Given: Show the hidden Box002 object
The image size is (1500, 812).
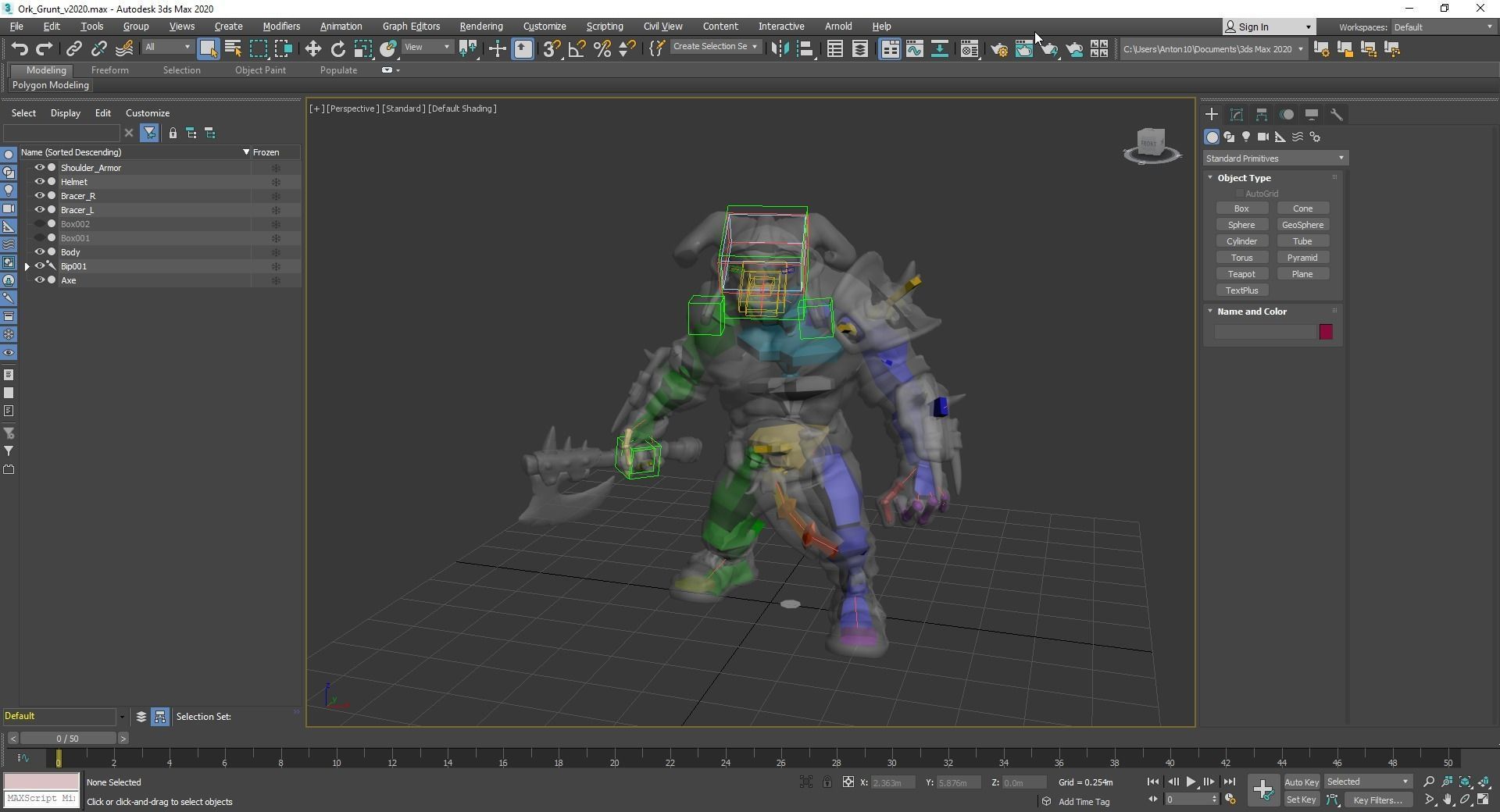Looking at the screenshot, I should [39, 224].
